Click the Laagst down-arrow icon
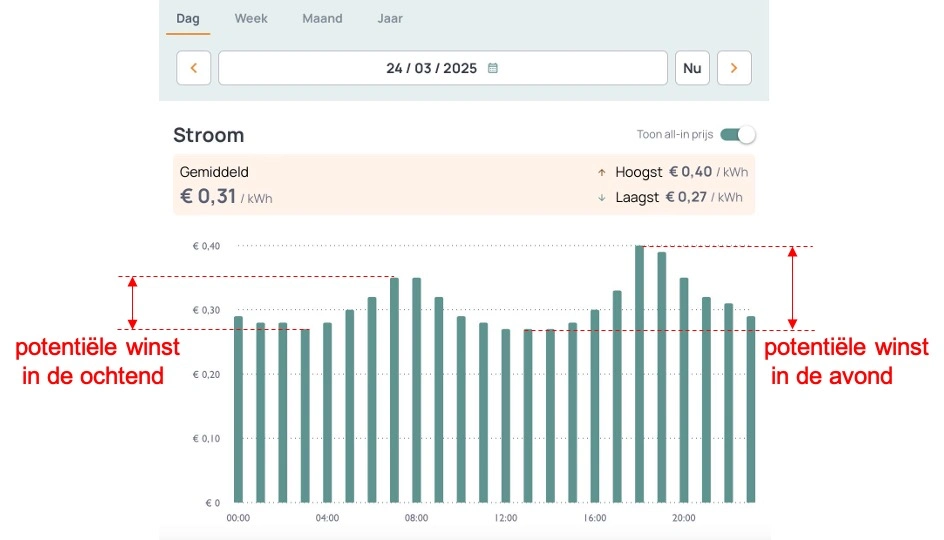The height and width of the screenshot is (540, 944). (x=602, y=198)
